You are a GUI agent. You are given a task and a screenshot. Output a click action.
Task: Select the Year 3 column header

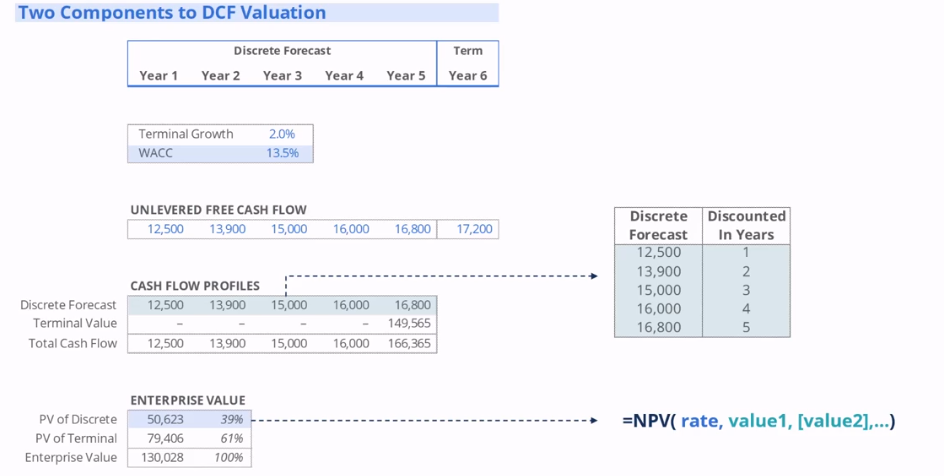click(x=283, y=75)
